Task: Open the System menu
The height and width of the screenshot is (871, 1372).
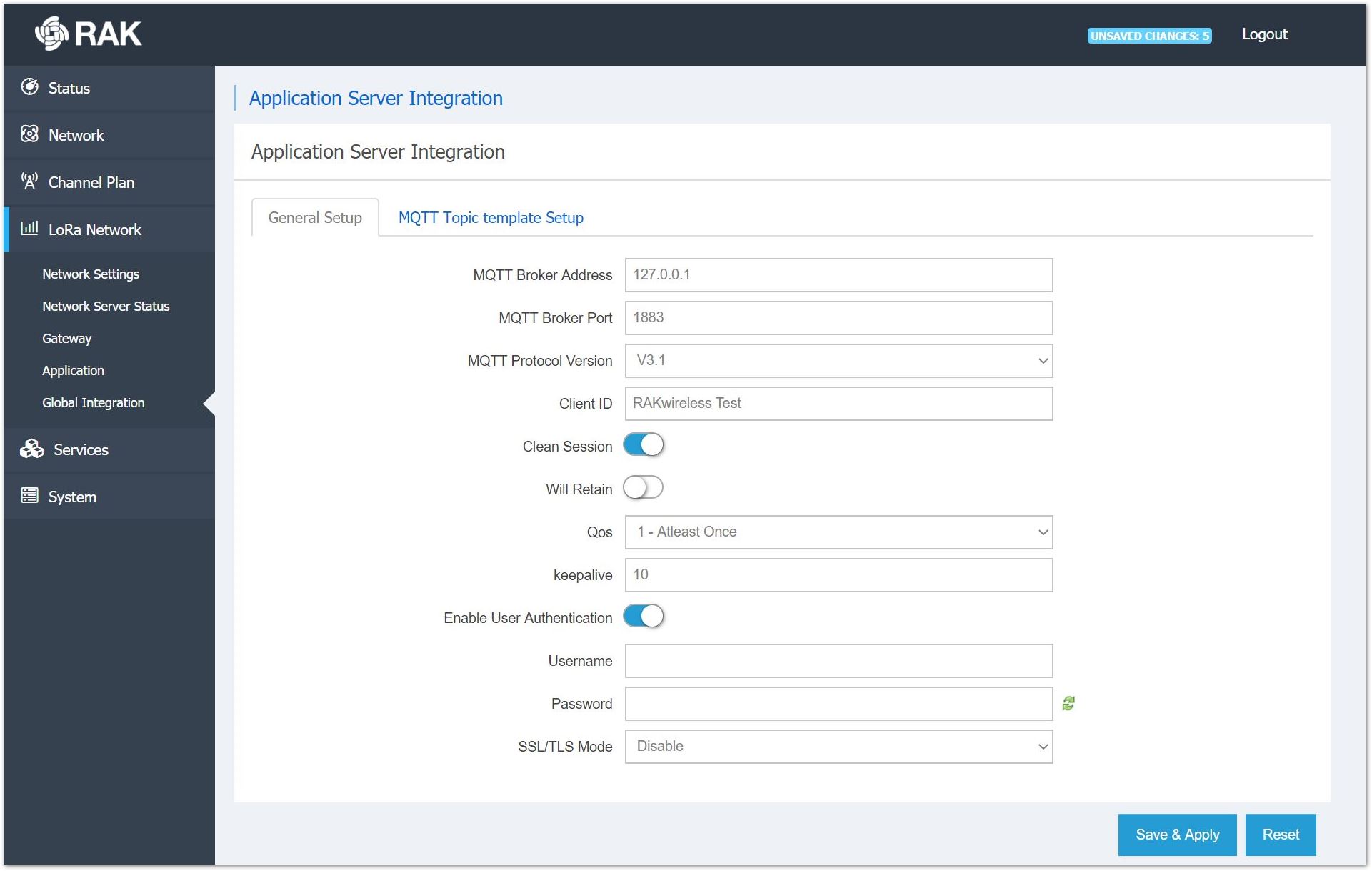Action: (x=109, y=497)
